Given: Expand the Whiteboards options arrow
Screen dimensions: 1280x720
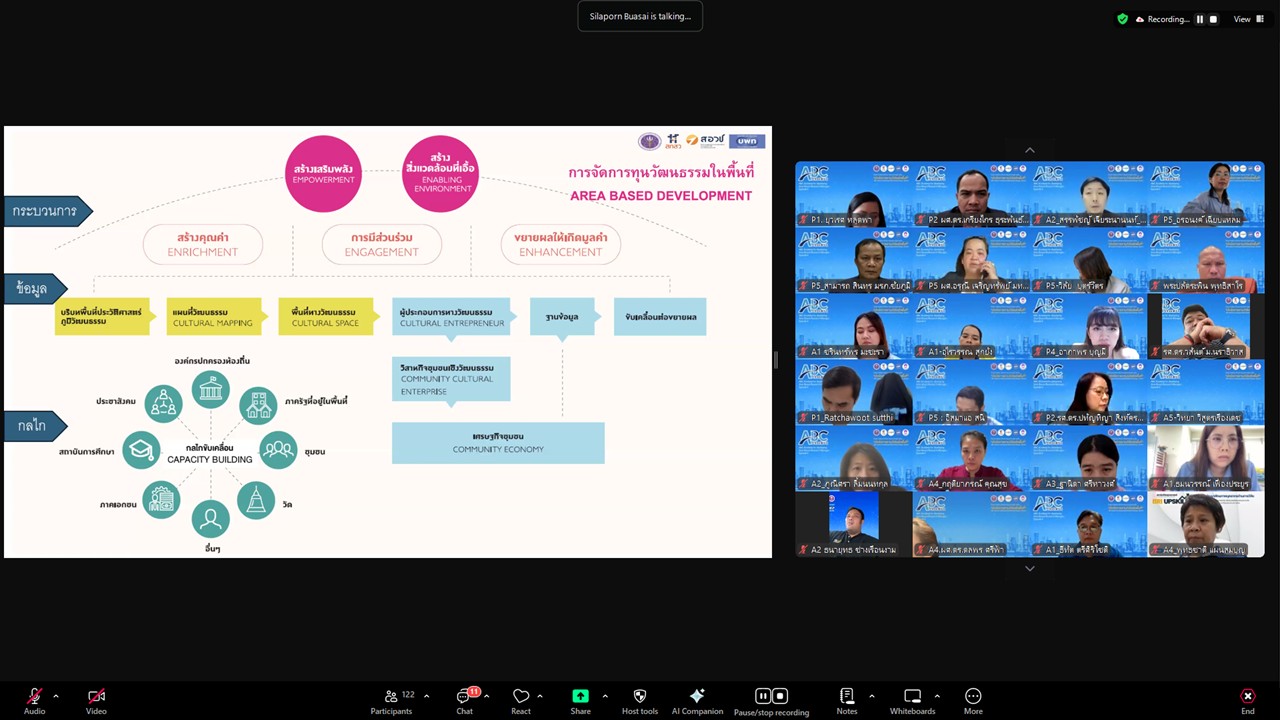Looking at the screenshot, I should pos(936,696).
